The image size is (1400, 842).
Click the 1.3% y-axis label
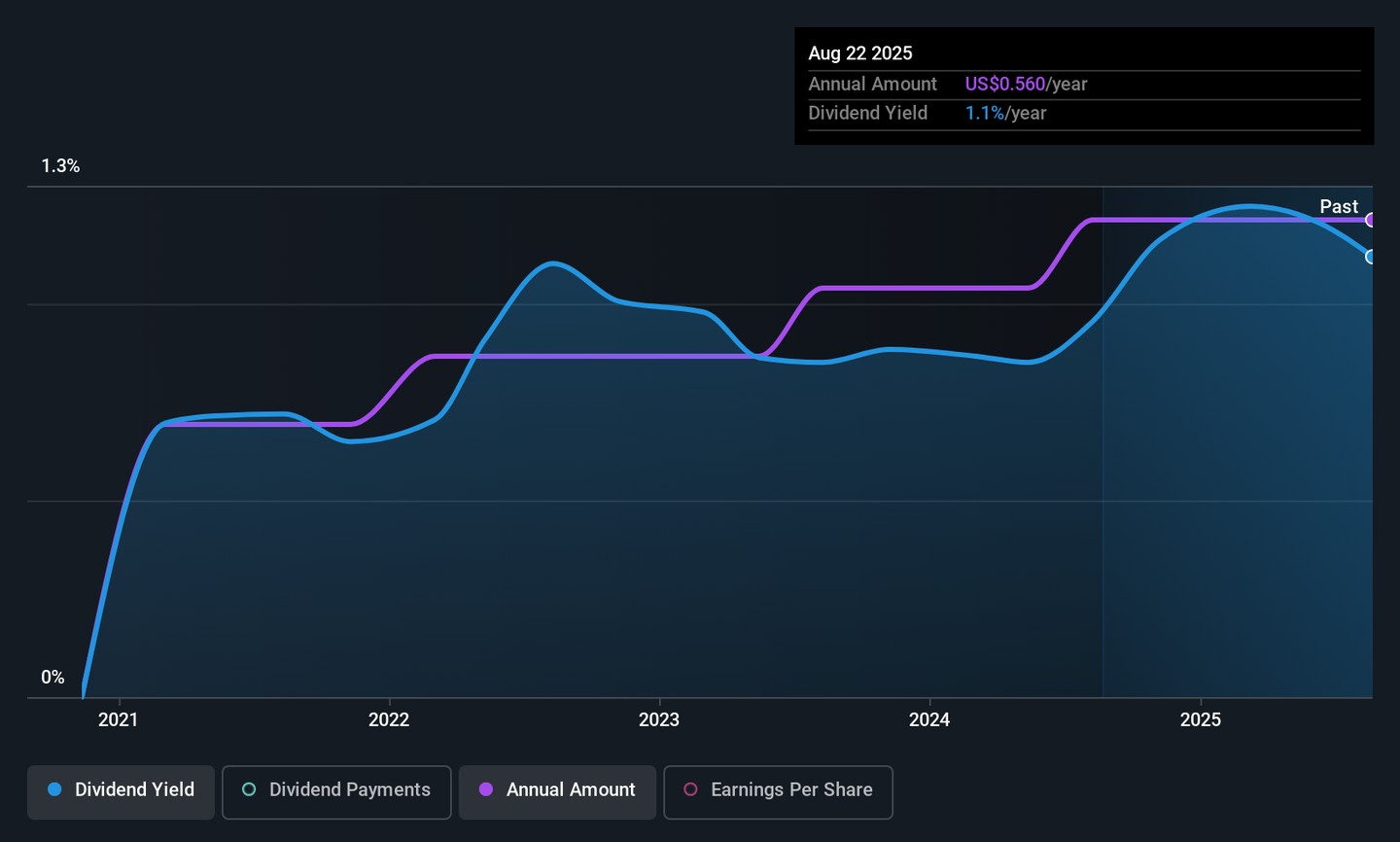(60, 166)
